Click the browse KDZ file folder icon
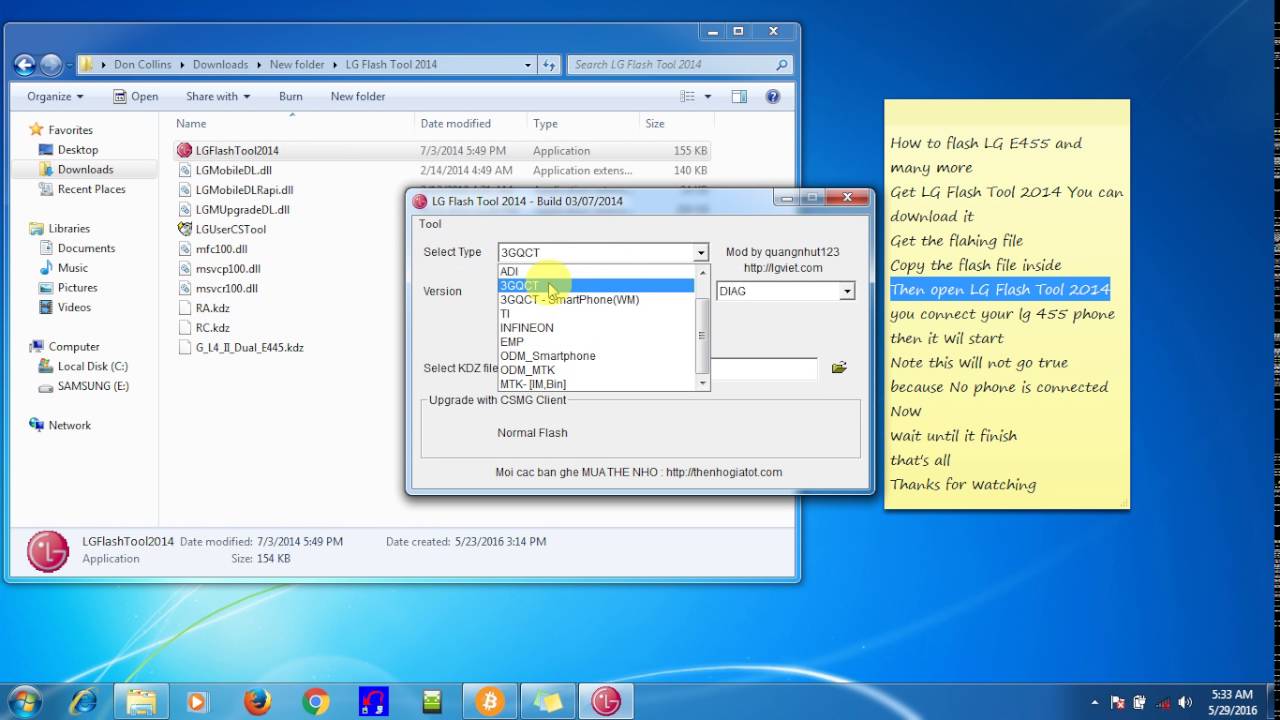The width and height of the screenshot is (1280, 720). click(839, 368)
